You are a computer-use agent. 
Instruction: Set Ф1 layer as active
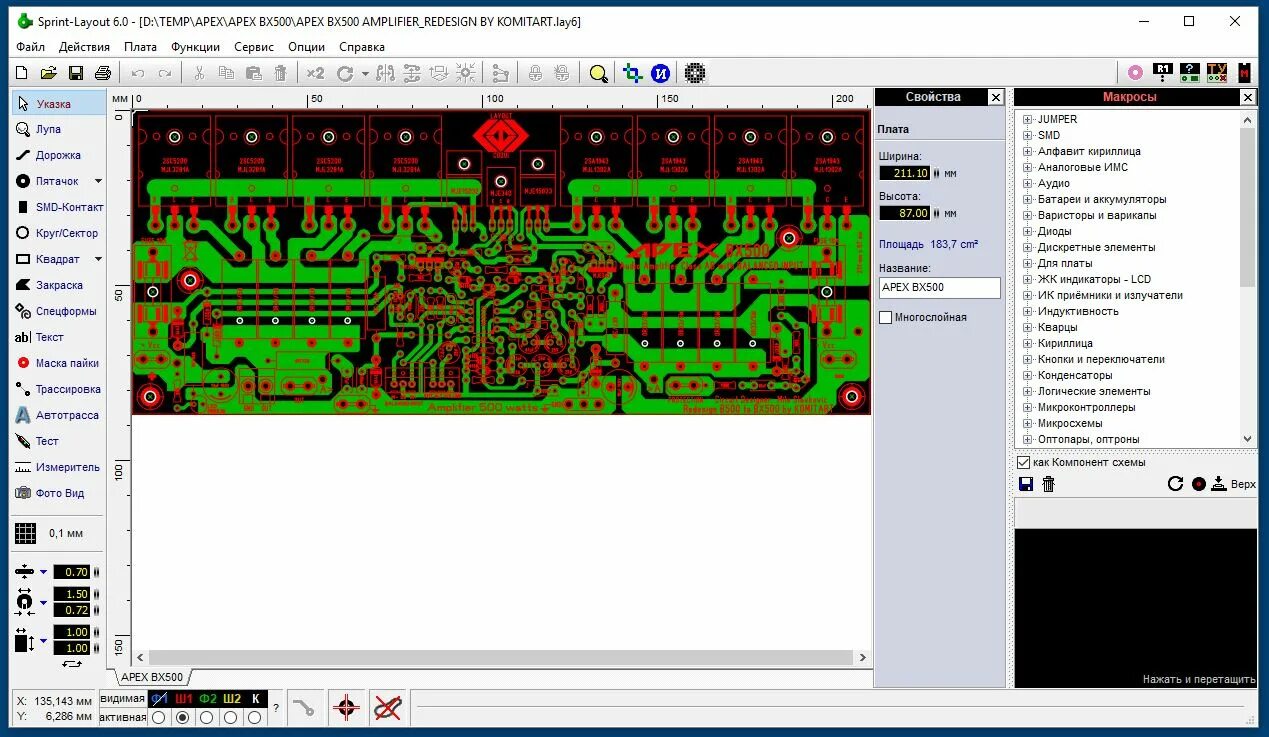pos(159,717)
